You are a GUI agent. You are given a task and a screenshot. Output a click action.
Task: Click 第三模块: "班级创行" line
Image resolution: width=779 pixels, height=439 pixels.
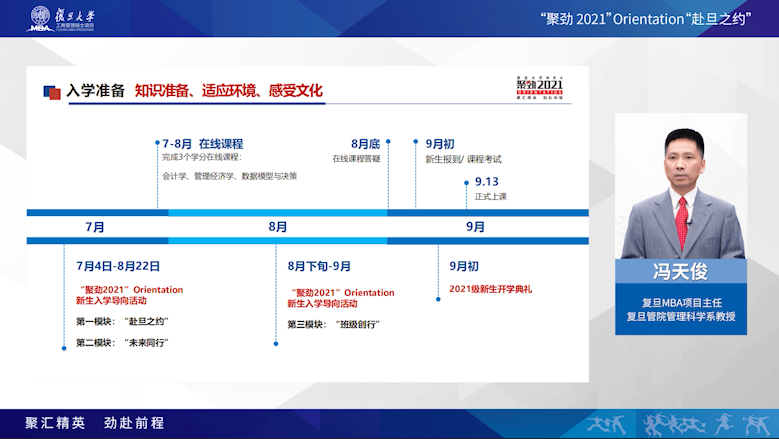(333, 324)
